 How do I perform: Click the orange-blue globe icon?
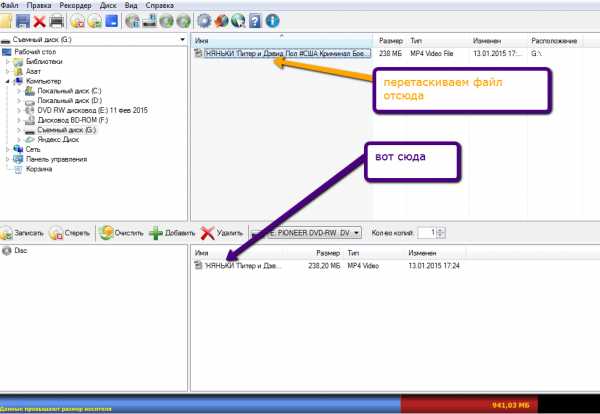tap(221, 21)
